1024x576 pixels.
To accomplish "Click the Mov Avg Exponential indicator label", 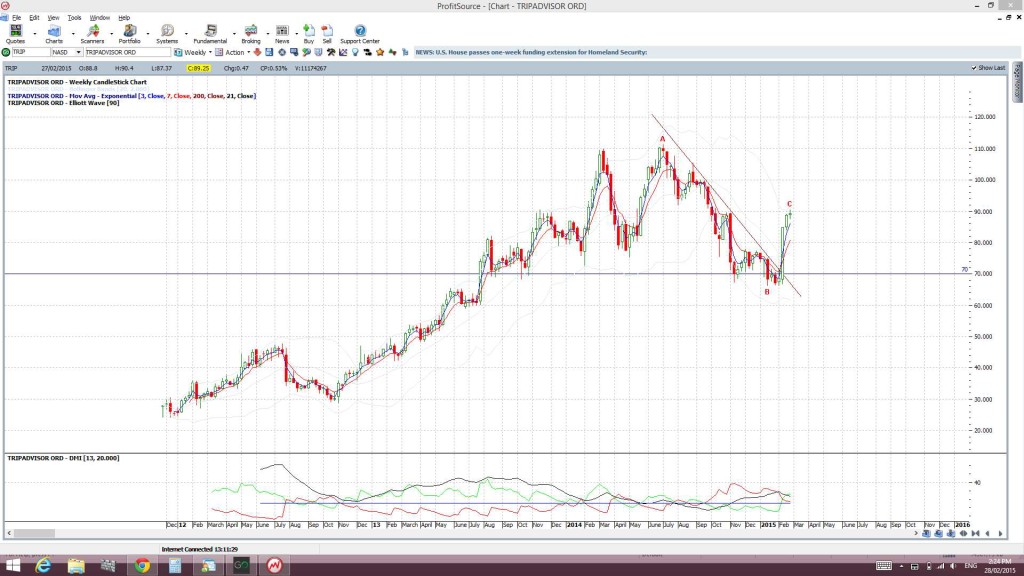I will (x=131, y=96).
